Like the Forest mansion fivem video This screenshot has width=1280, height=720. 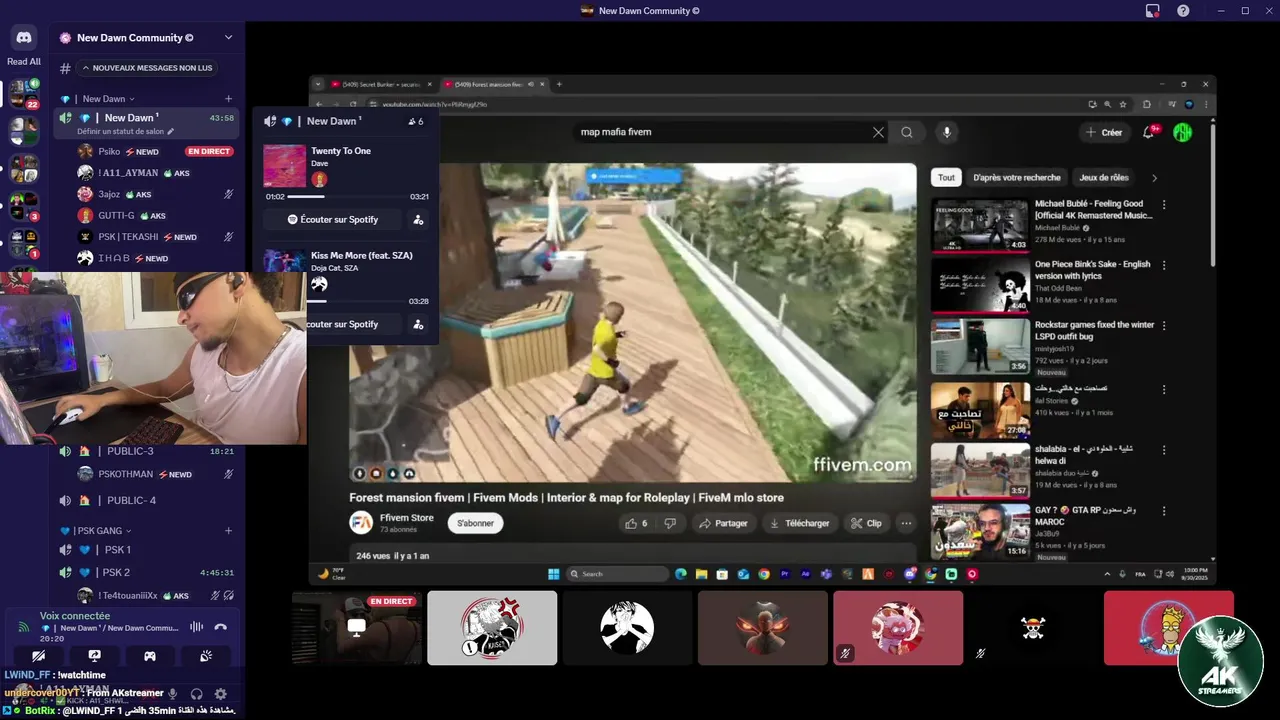point(636,523)
